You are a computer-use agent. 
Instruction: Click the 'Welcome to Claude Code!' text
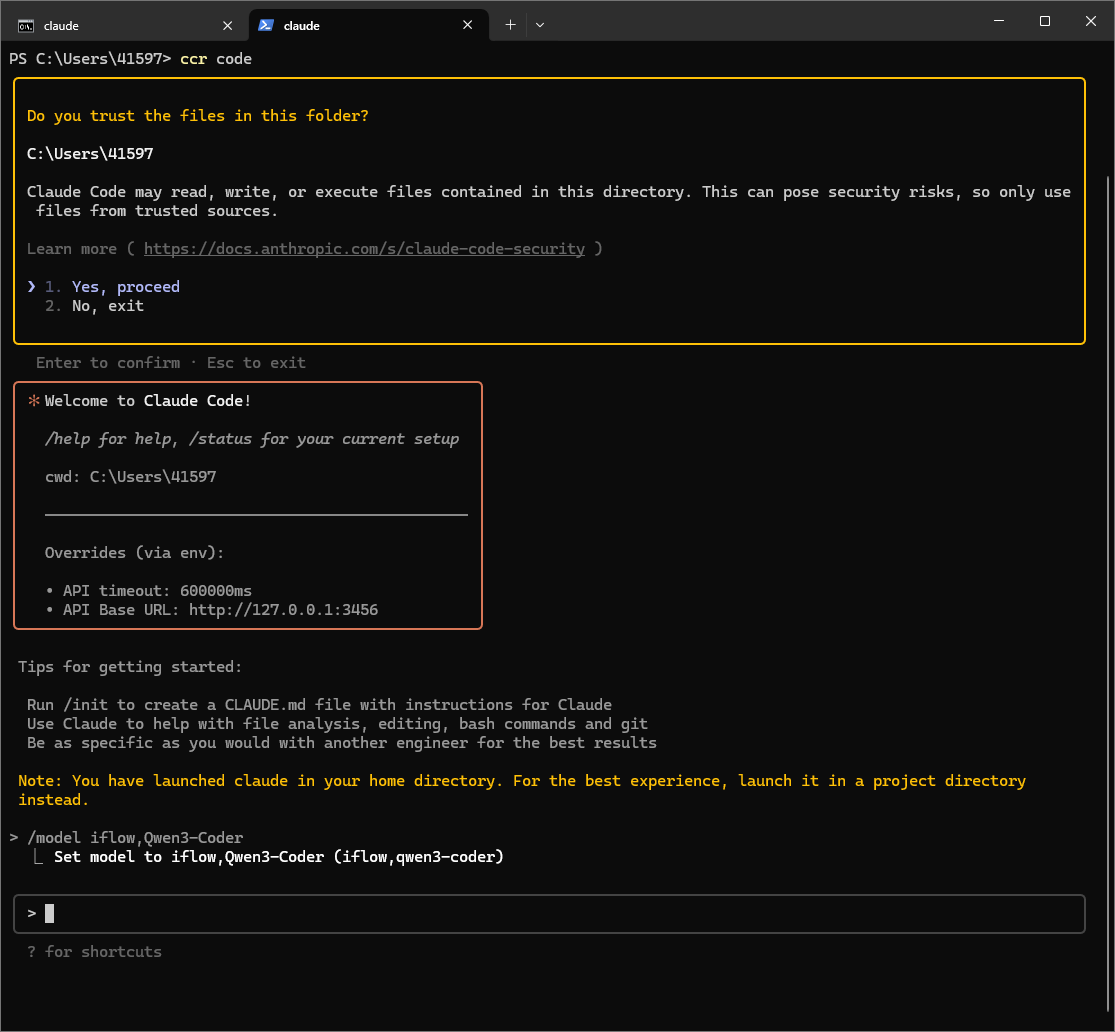148,401
